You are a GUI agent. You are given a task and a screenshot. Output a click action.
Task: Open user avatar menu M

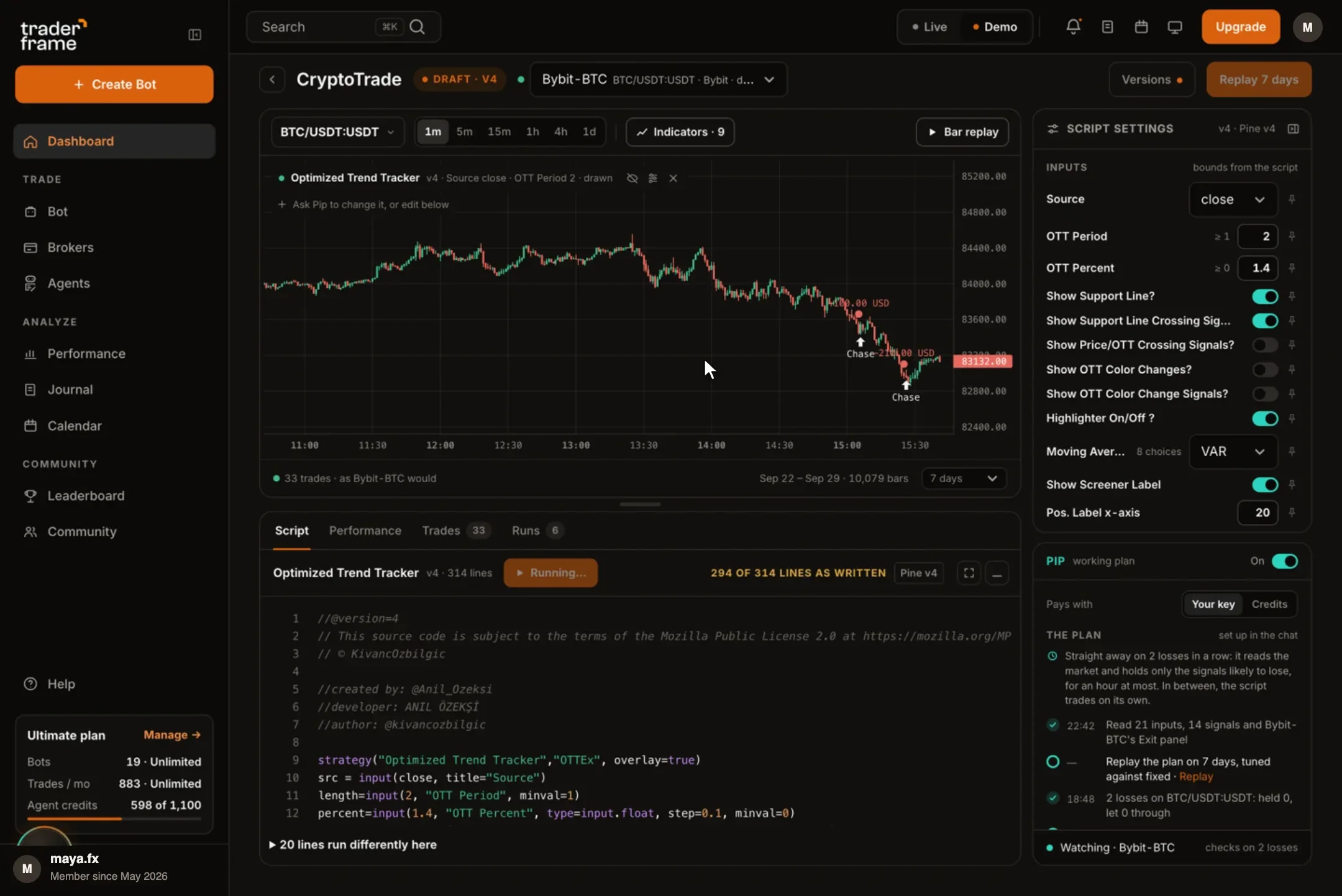[1307, 27]
